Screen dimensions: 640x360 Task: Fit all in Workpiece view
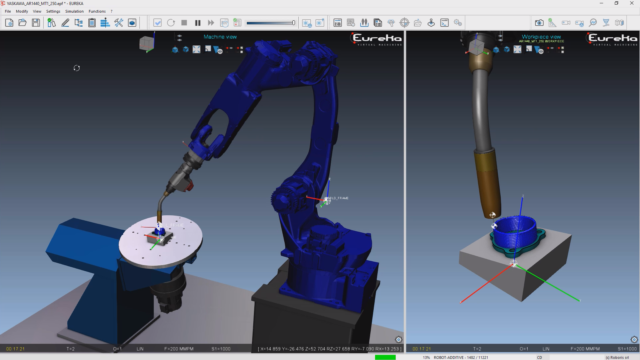click(x=517, y=49)
